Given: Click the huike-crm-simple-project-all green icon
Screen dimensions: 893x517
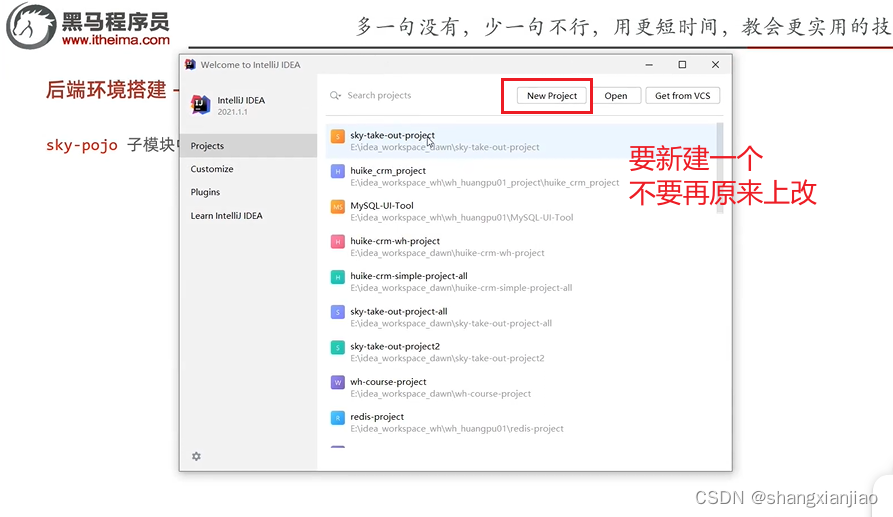Looking at the screenshot, I should (338, 277).
